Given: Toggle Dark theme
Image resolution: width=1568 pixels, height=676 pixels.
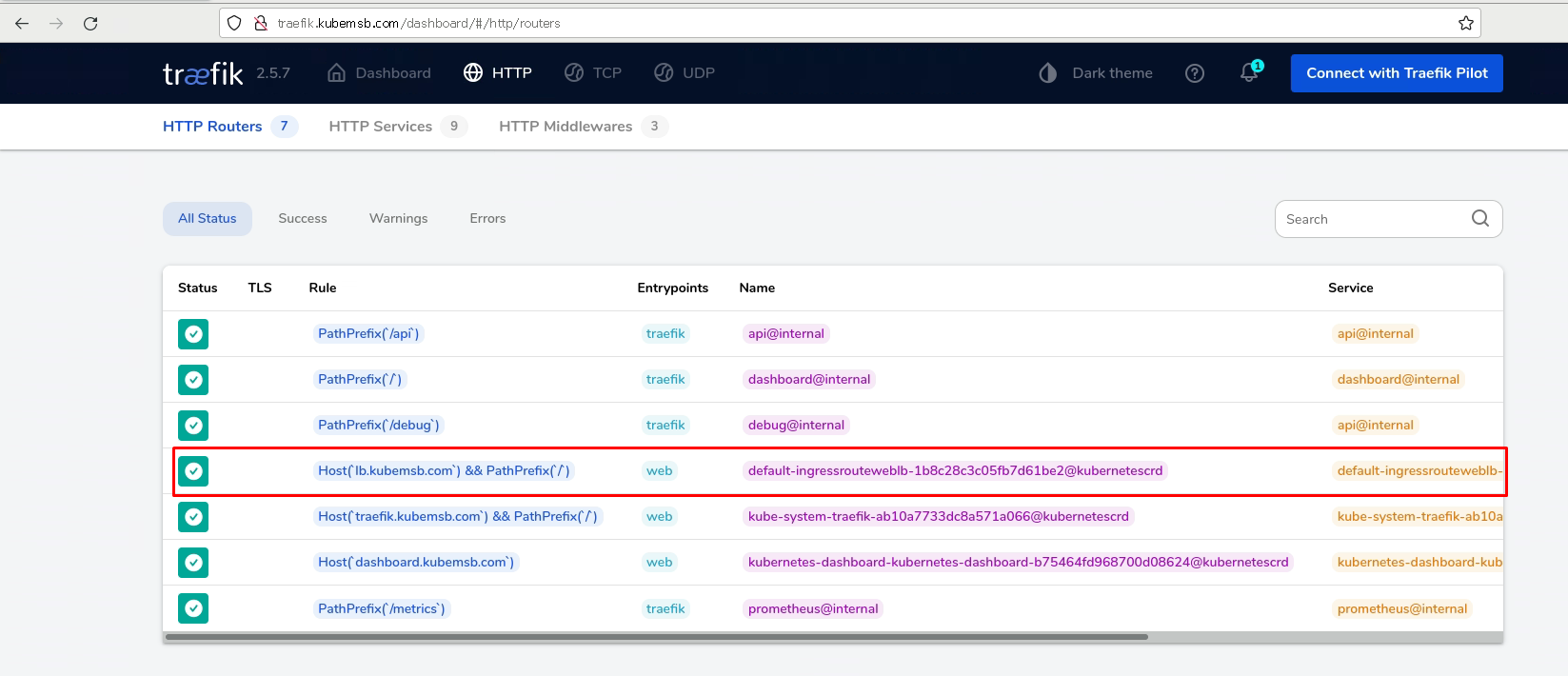Looking at the screenshot, I should coord(1096,73).
